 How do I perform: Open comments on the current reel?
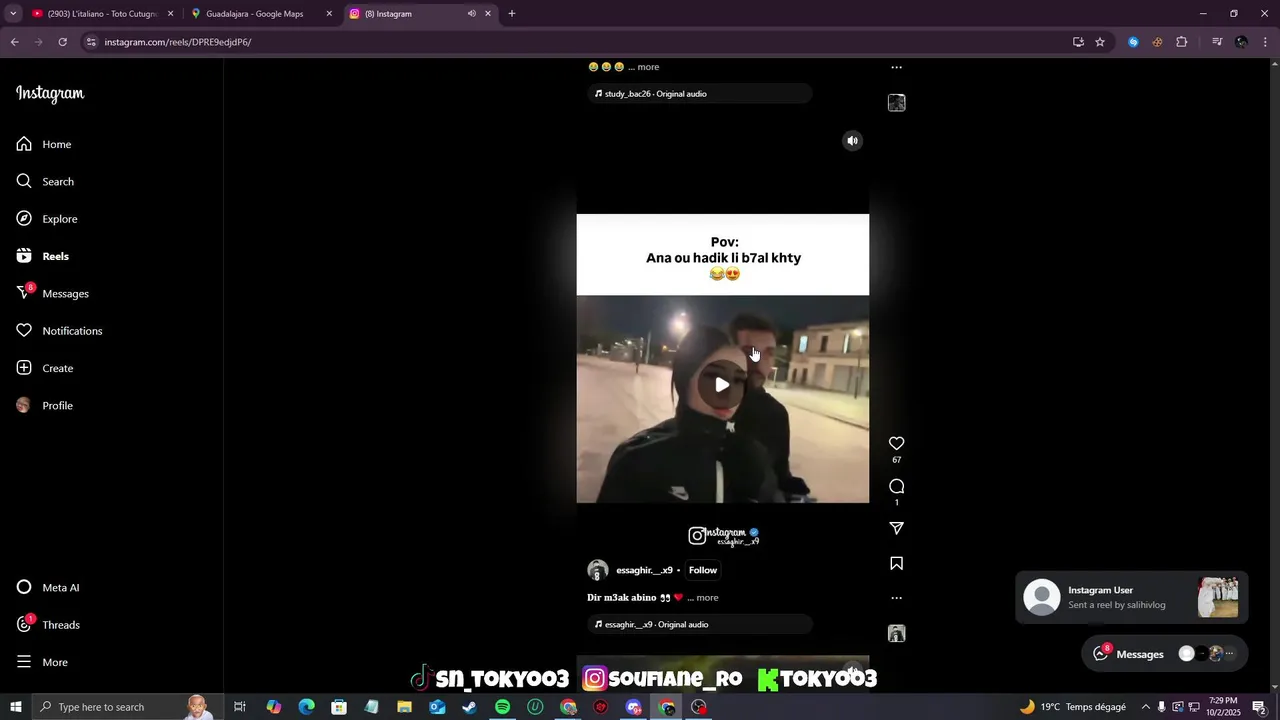coord(896,486)
